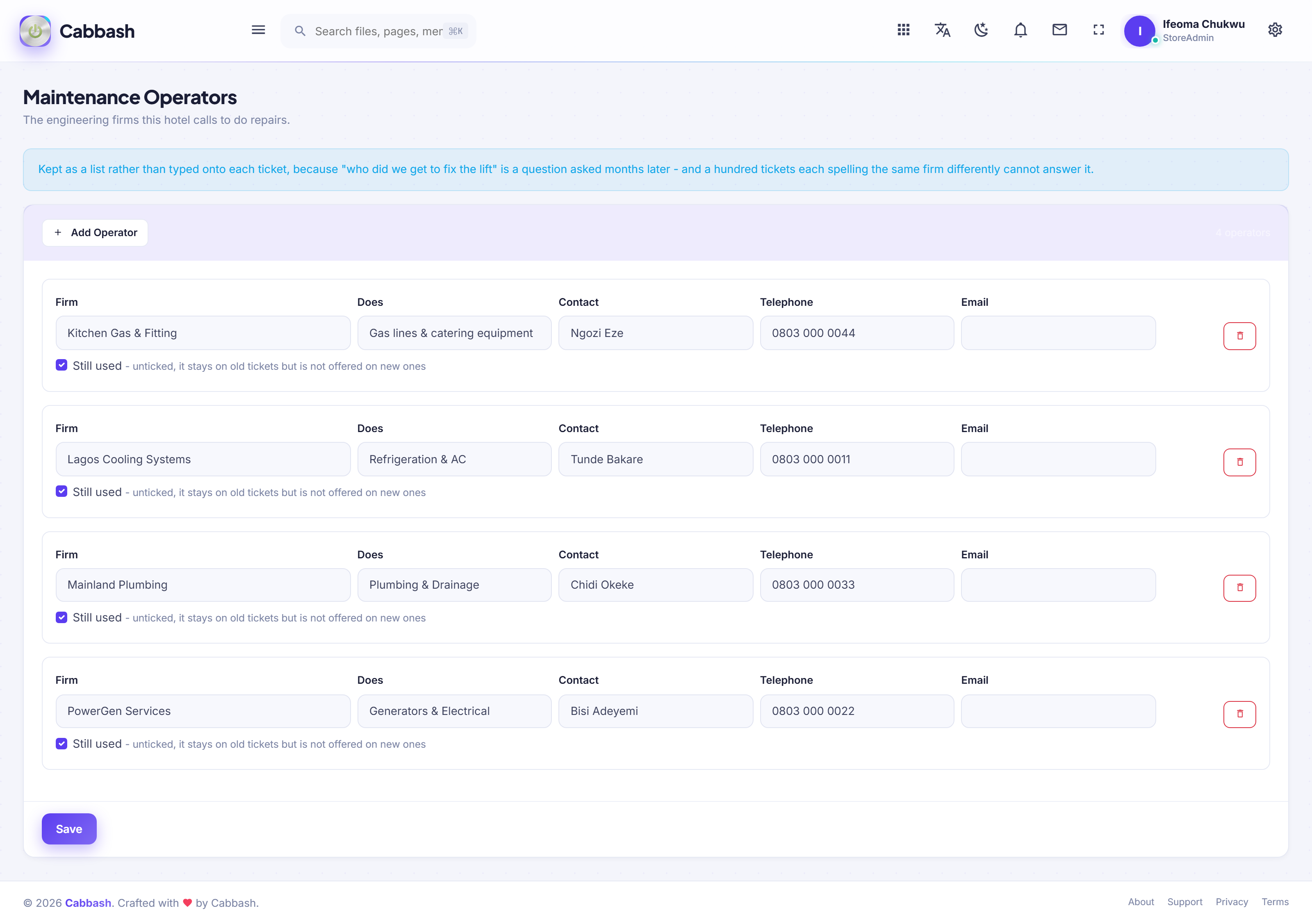
Task: Edit the 0803 000 0011 telephone field
Action: tap(856, 460)
